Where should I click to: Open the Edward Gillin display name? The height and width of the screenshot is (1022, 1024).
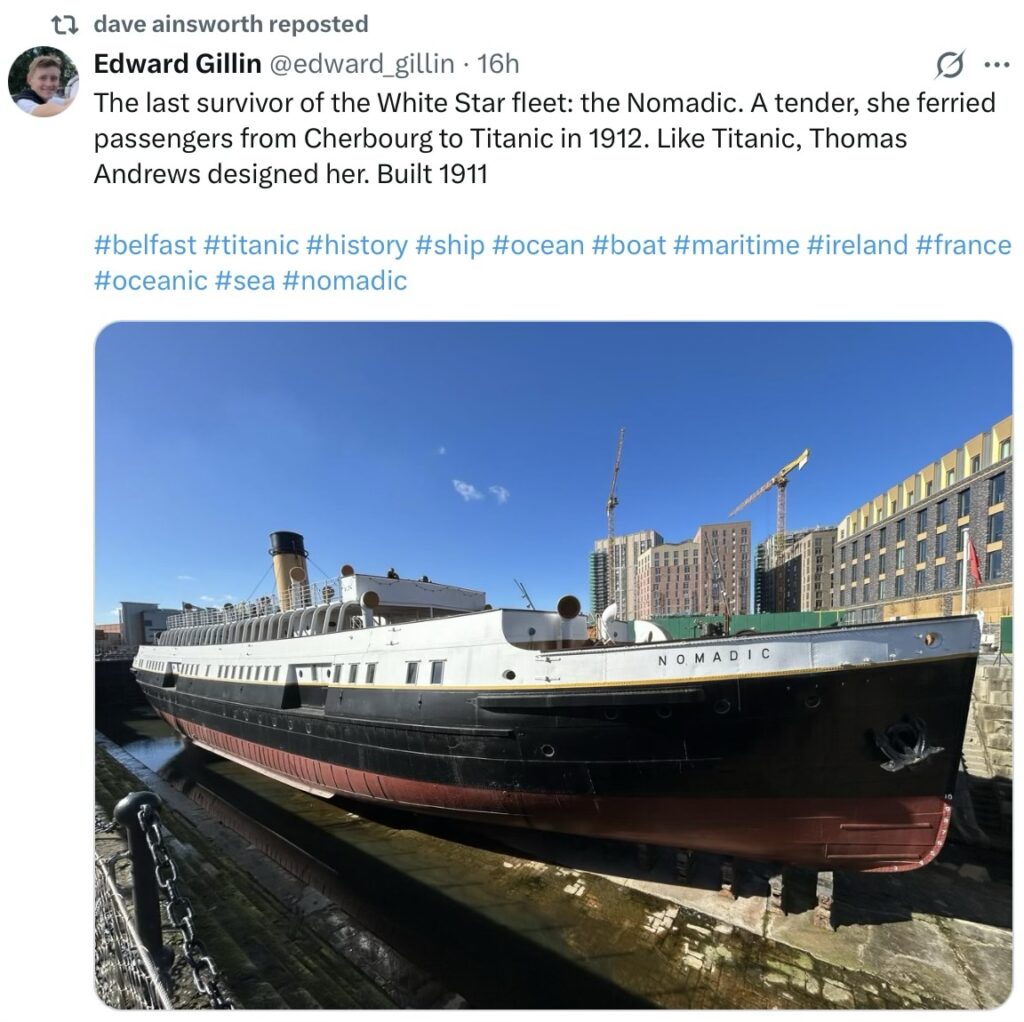tap(178, 64)
